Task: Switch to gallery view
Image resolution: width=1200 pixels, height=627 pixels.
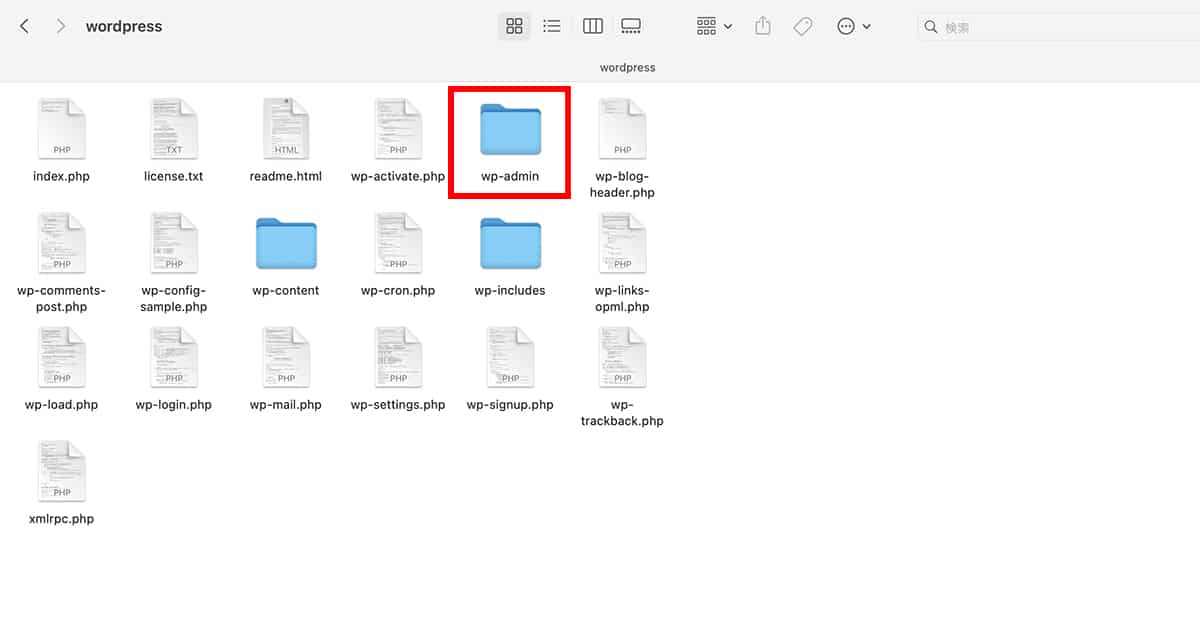Action: pos(631,27)
